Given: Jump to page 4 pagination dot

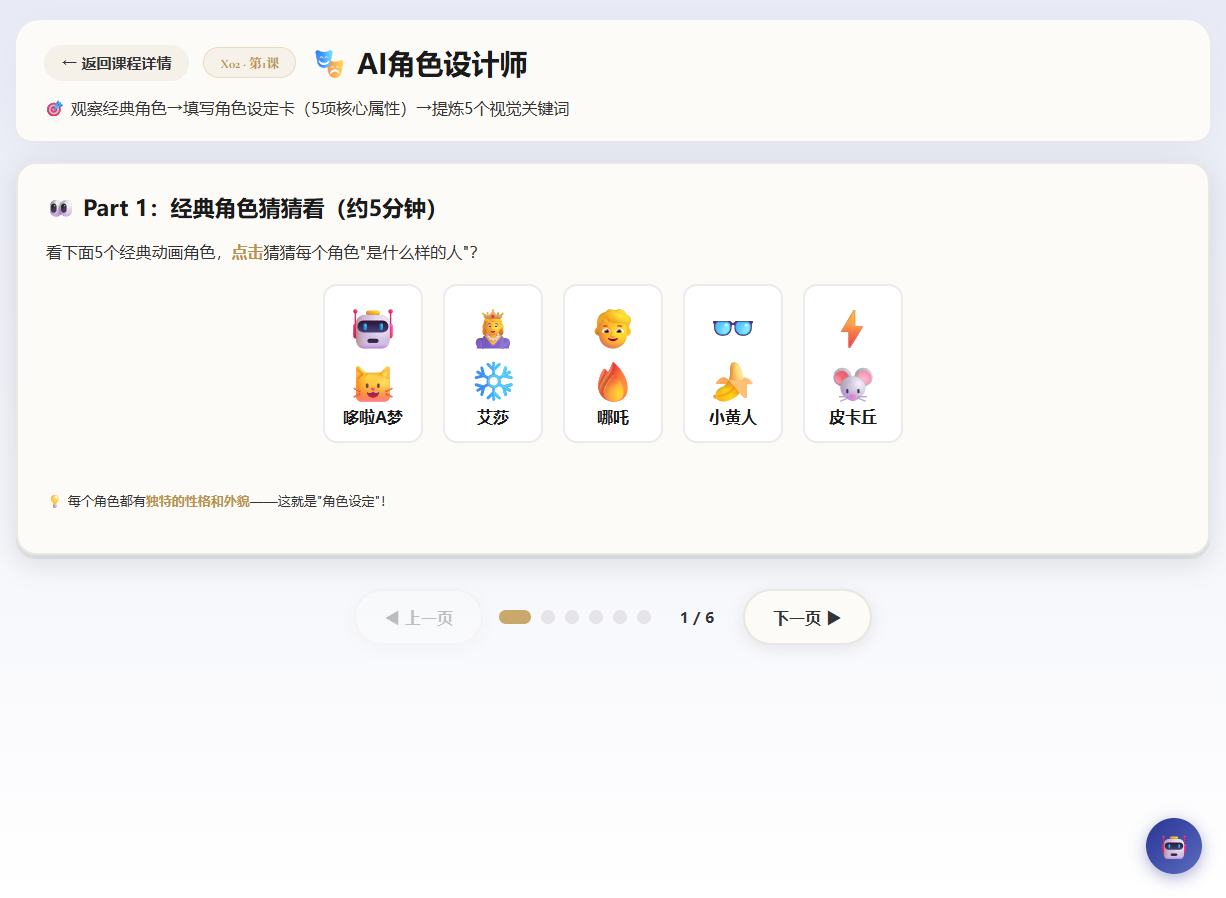Looking at the screenshot, I should [x=596, y=617].
